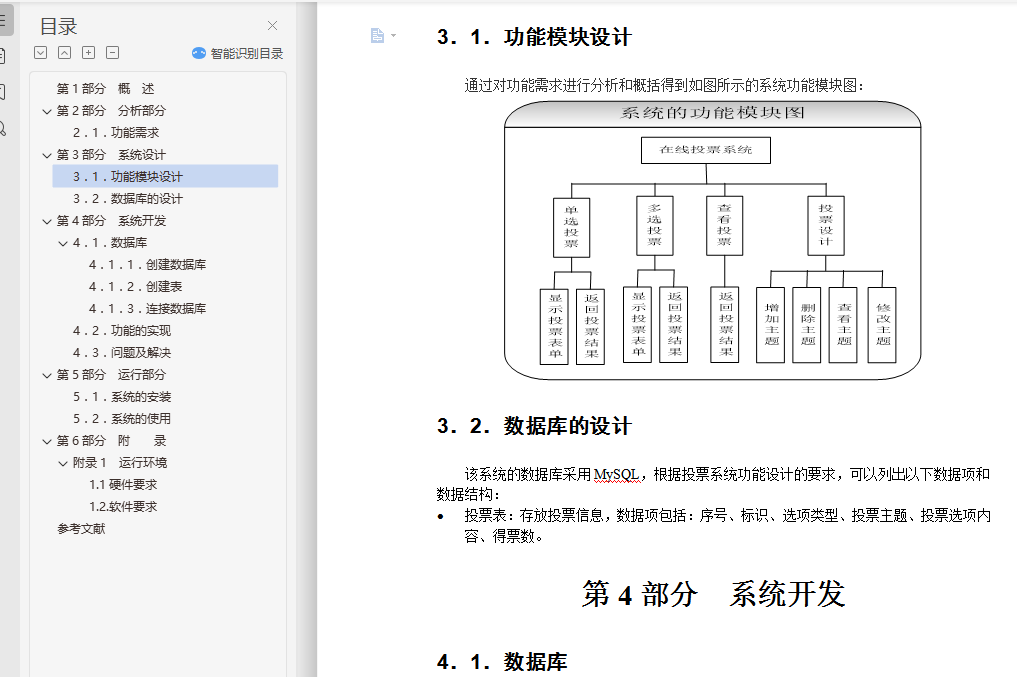The height and width of the screenshot is (677, 1017).
Task: Select 第3部分 系统设计 outline entry
Action: [111, 154]
